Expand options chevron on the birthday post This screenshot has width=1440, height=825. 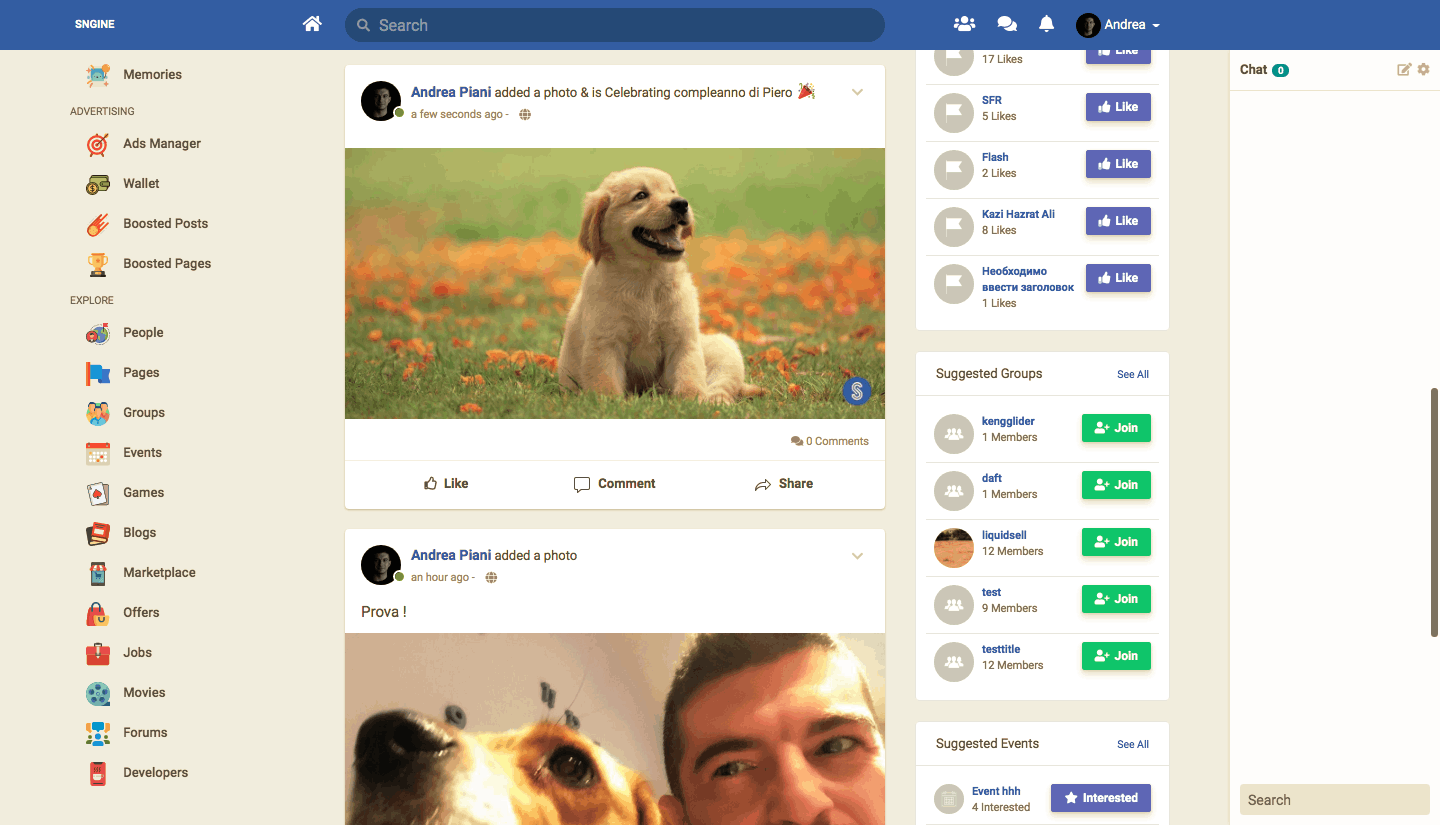pyautogui.click(x=857, y=93)
